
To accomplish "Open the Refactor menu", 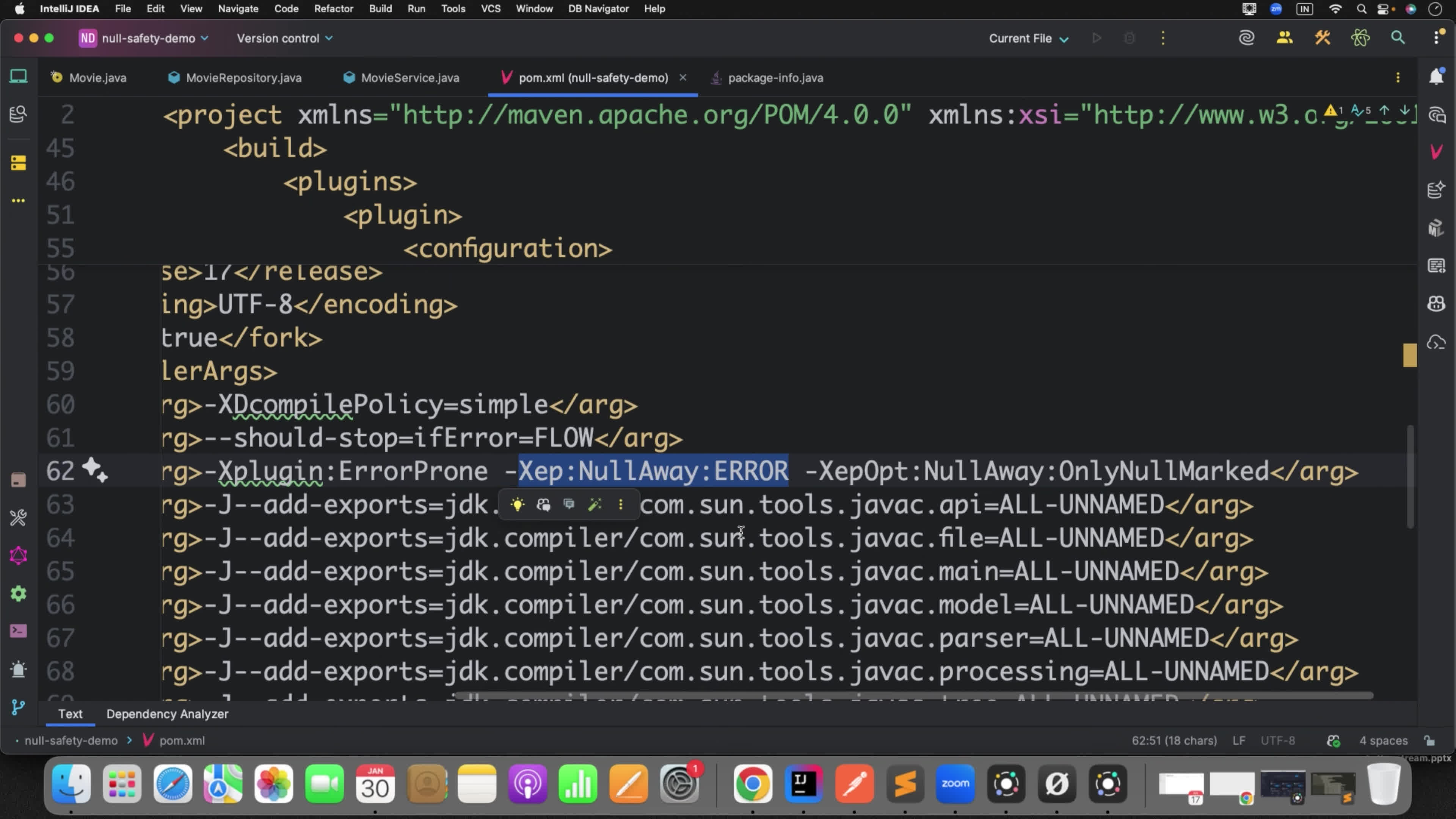I will 334,8.
